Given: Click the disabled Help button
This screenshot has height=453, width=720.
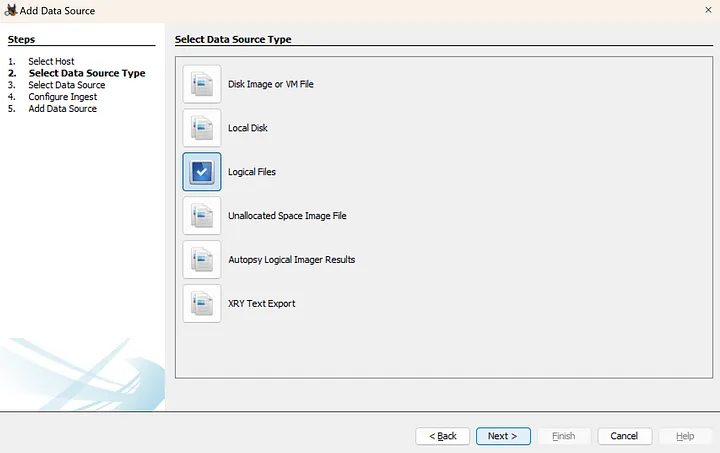Looking at the screenshot, I should [x=685, y=436].
